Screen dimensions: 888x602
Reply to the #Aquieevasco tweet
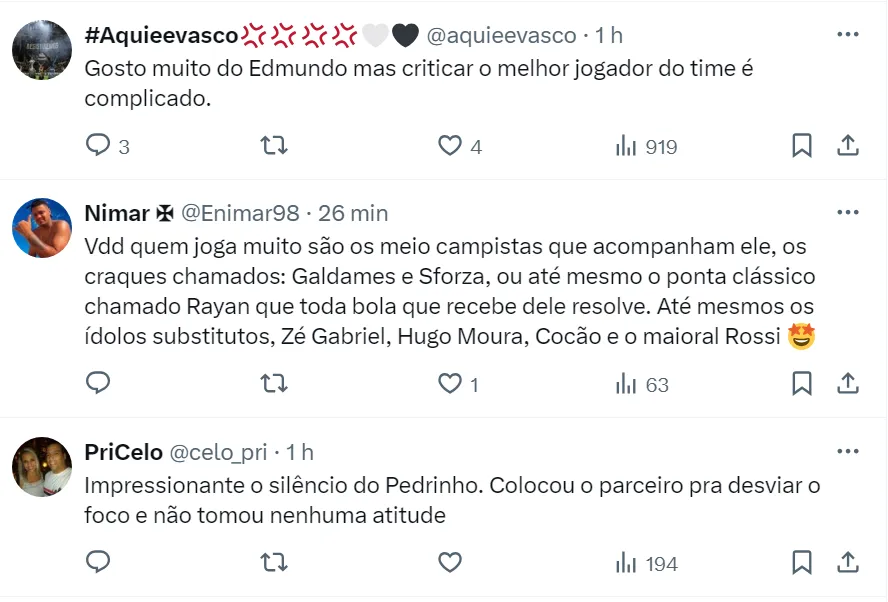(98, 146)
